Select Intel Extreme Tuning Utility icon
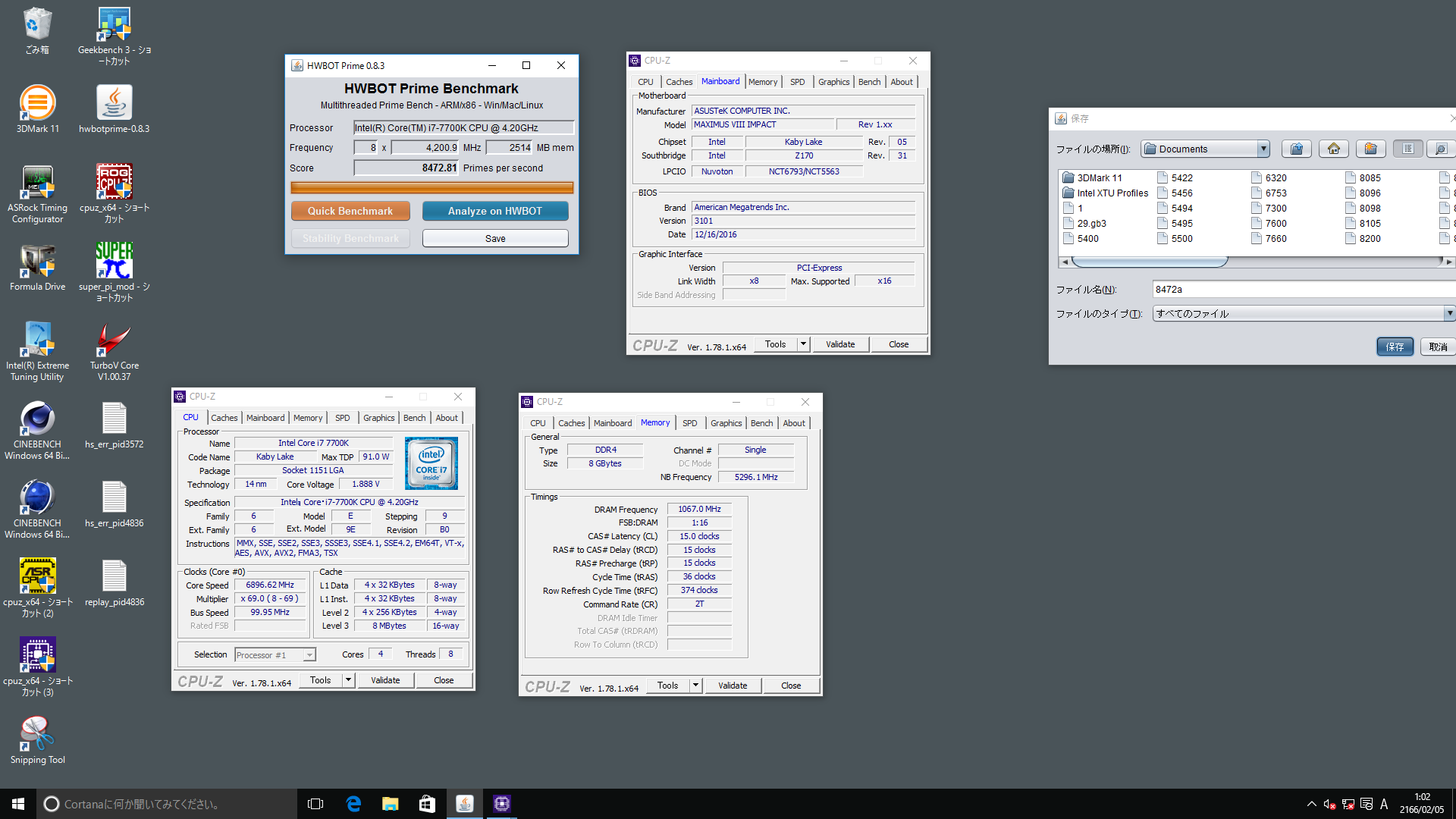The width and height of the screenshot is (1456, 819). tap(37, 352)
